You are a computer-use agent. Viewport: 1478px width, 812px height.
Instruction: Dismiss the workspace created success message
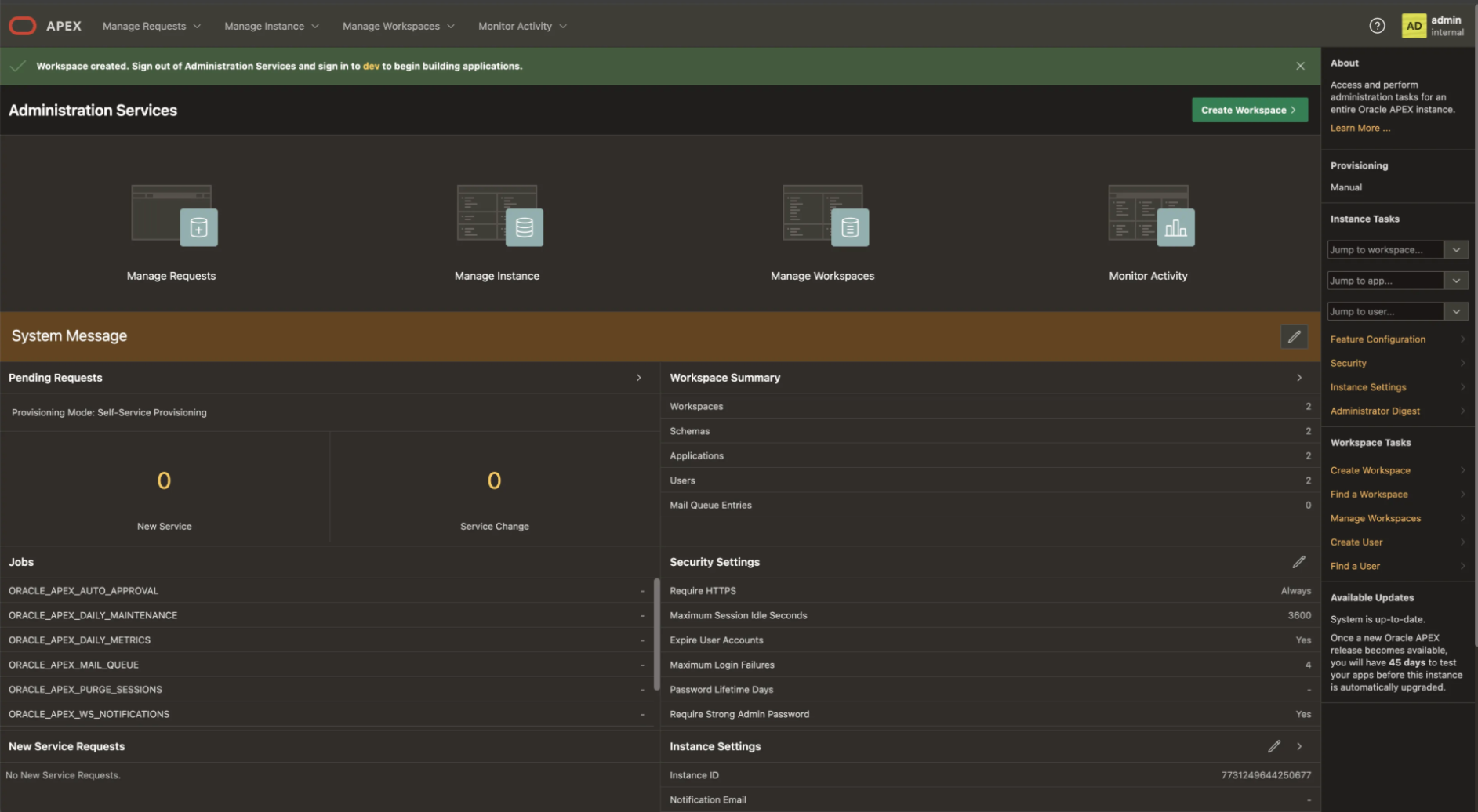click(x=1300, y=66)
